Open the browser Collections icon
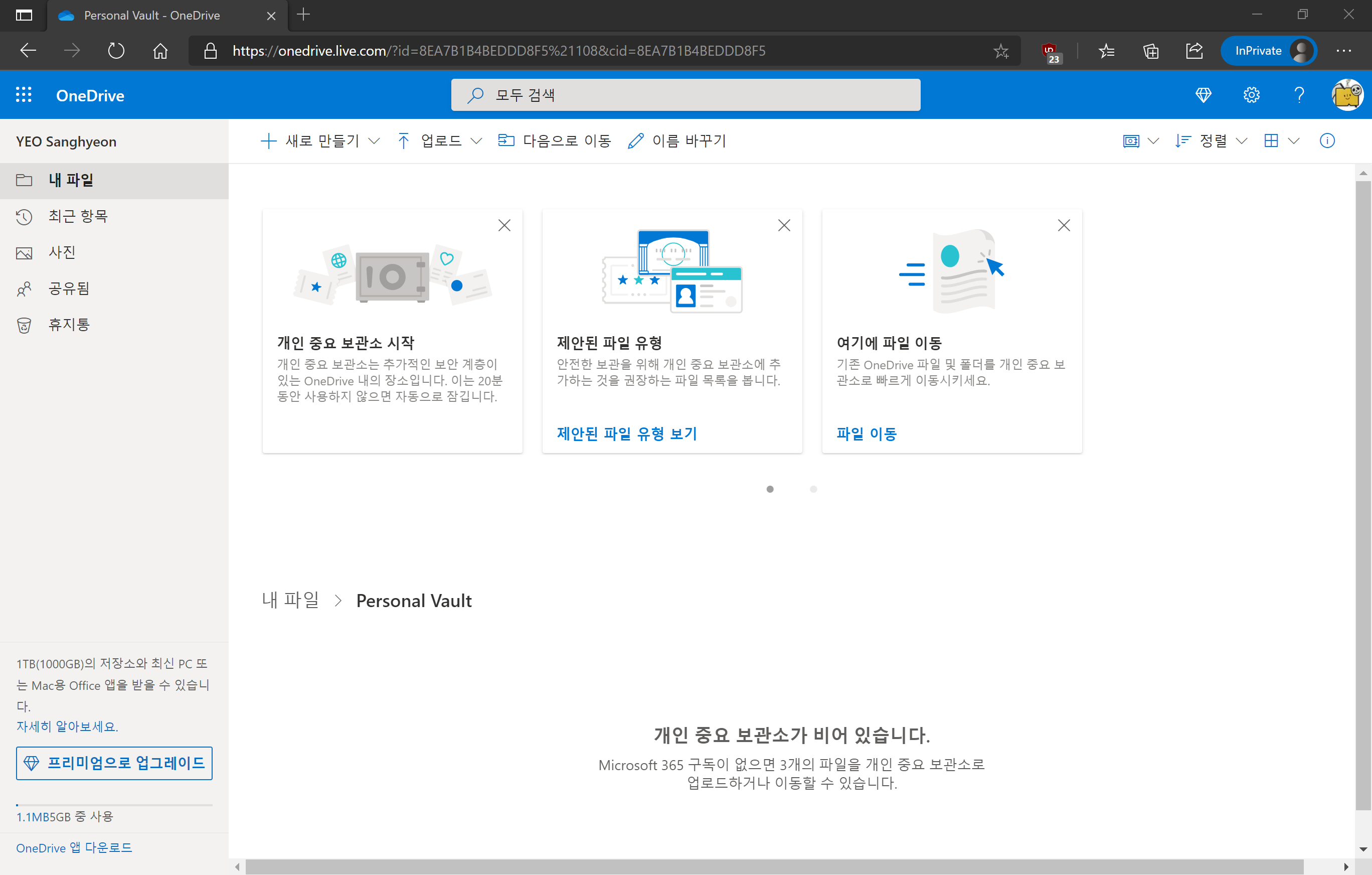Screen dimensions: 1372x875 point(1150,51)
